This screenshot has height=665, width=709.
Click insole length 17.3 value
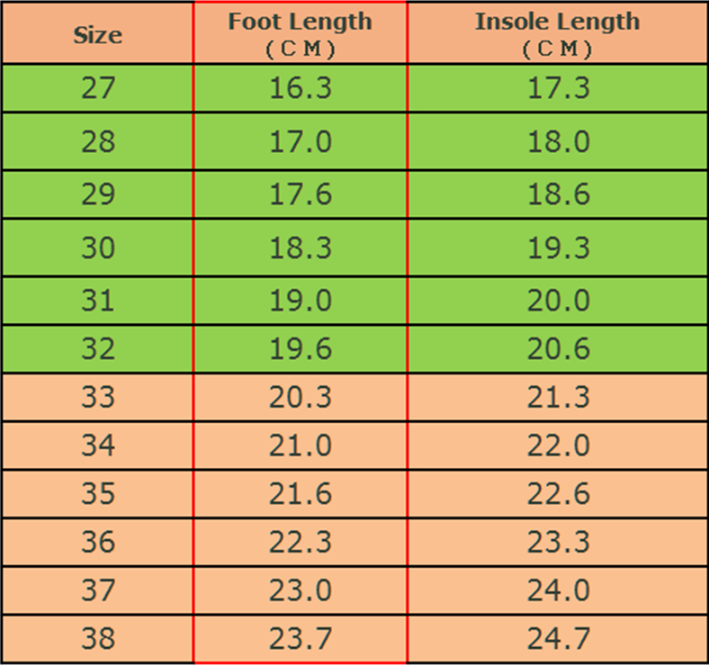coord(558,88)
